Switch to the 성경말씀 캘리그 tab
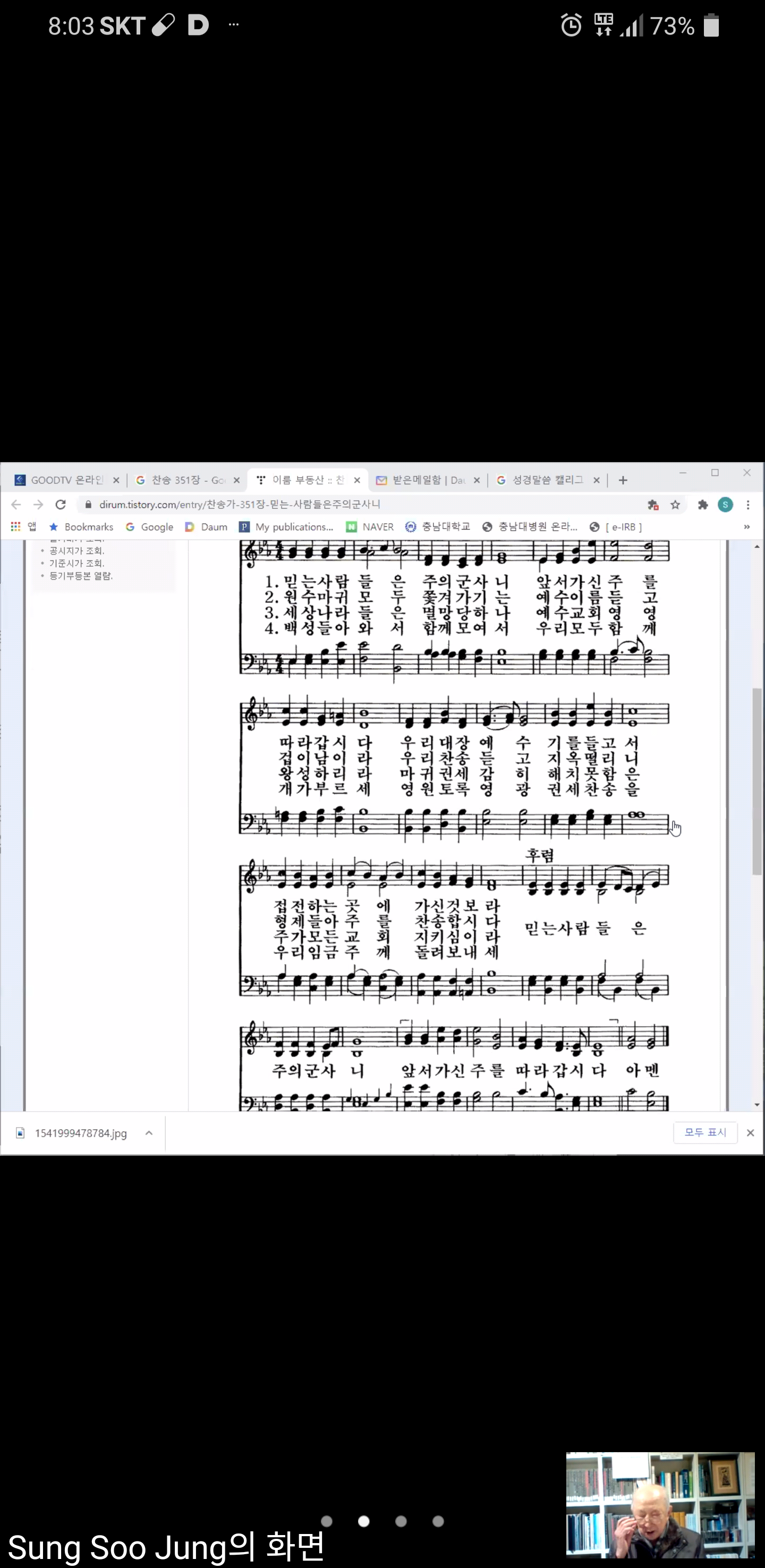 pos(548,480)
